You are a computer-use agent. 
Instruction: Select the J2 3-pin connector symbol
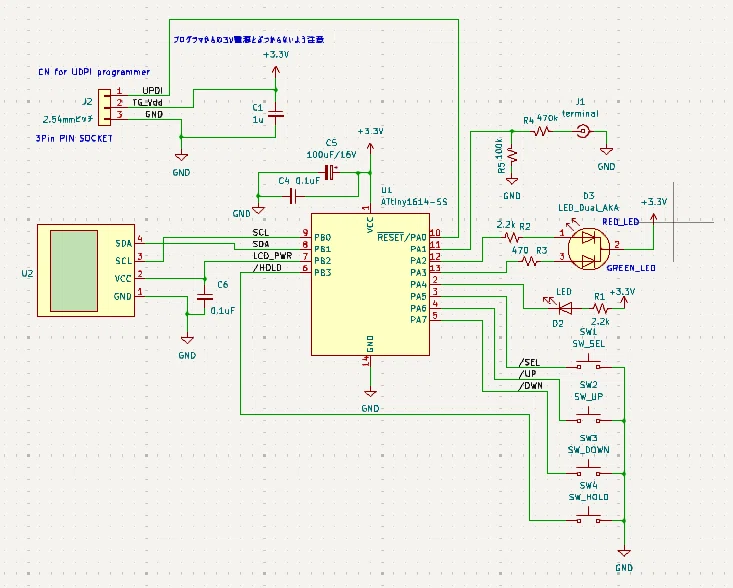pyautogui.click(x=104, y=108)
